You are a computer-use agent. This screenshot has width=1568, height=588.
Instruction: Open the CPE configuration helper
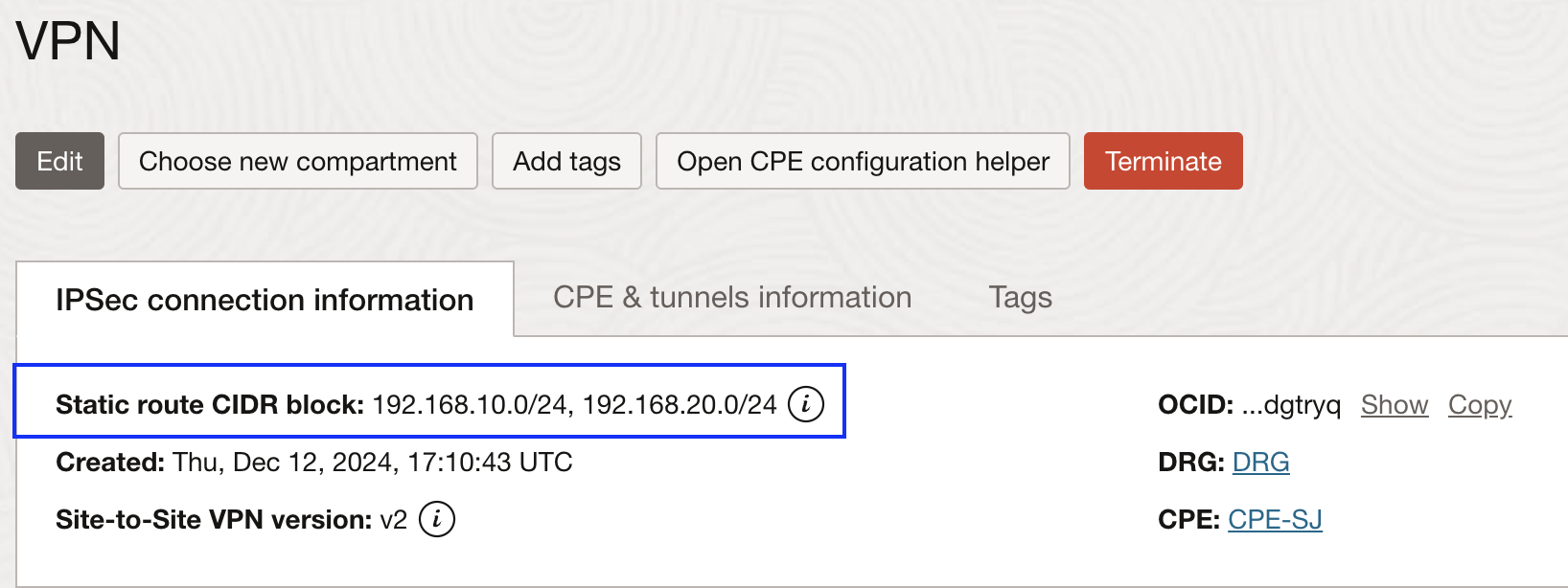pos(862,161)
